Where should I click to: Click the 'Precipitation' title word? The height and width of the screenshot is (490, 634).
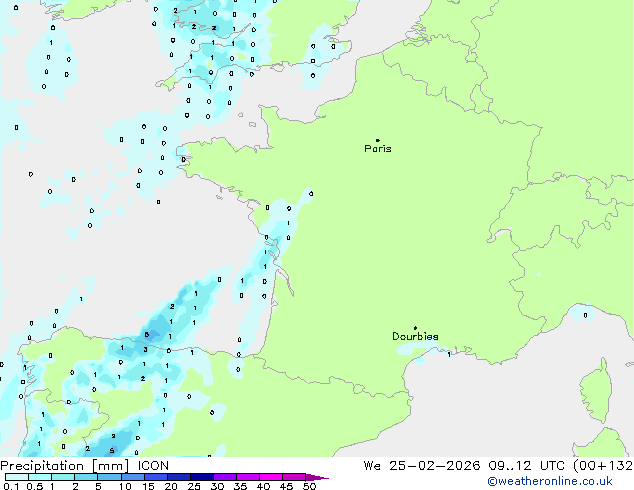coord(42,466)
